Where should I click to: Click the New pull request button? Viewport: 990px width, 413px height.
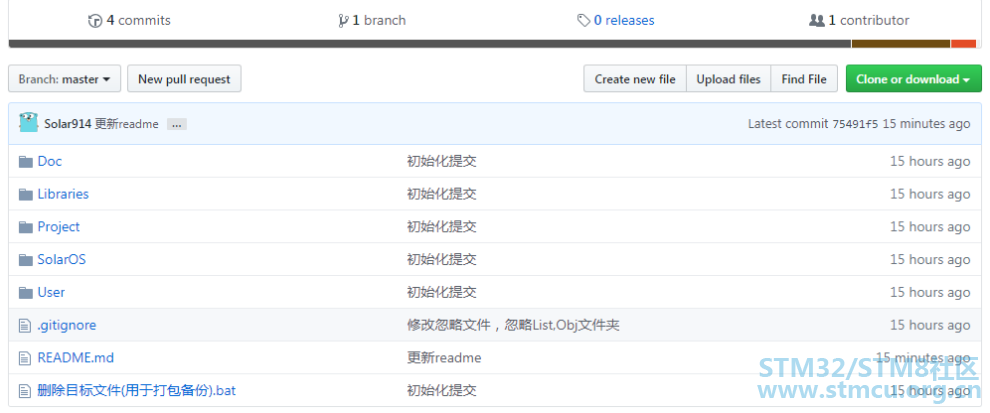[x=184, y=79]
